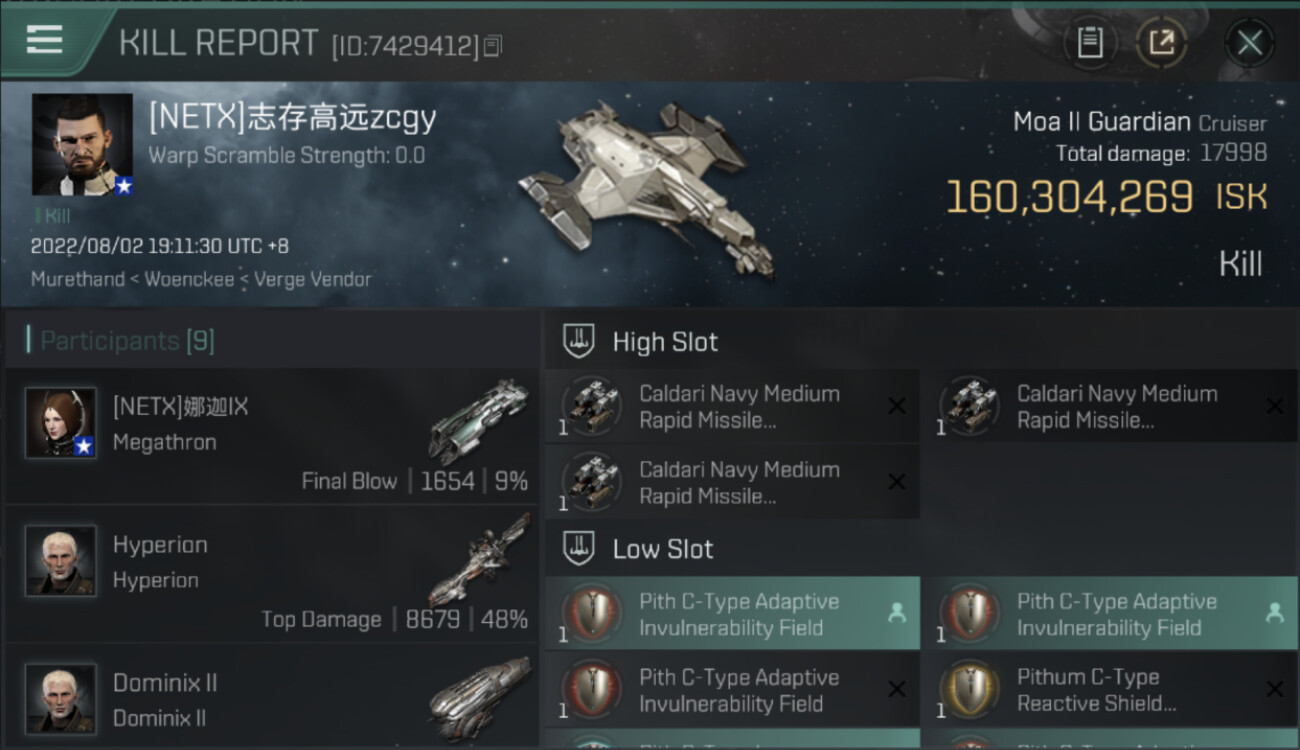
Task: Open first Caldari Navy Medium Rapid Missile item
Action: [x=732, y=406]
